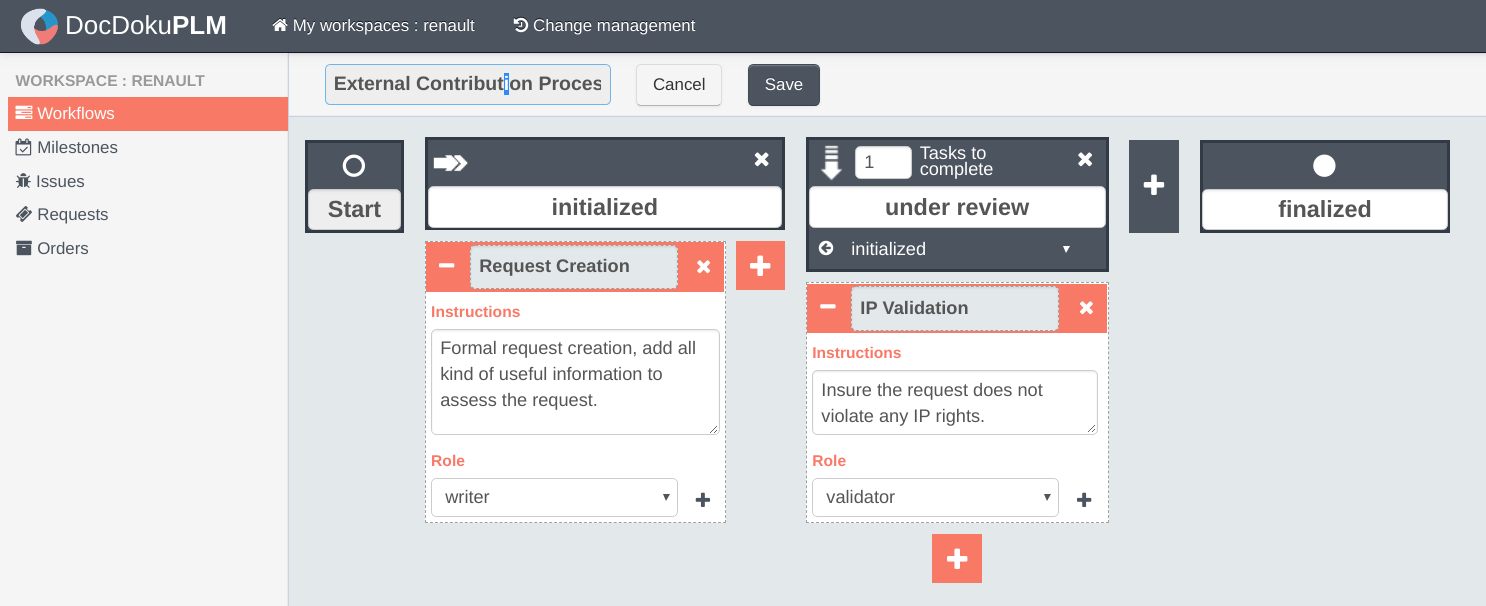Remove the initialized activity with its X icon
Viewport: 1486px width, 606px height.
point(761,160)
